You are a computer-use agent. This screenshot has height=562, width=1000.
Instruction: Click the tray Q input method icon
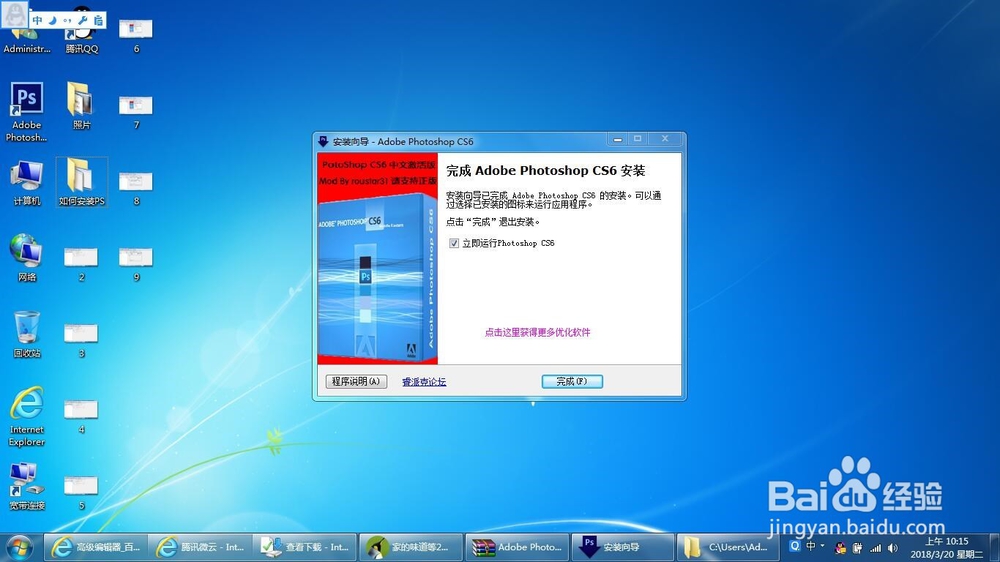click(795, 546)
